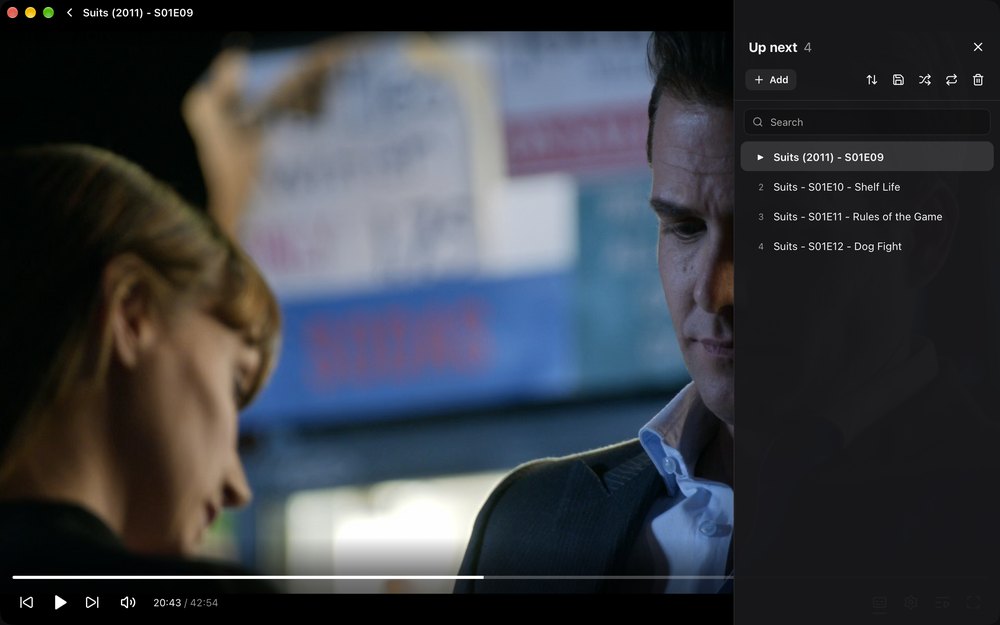Skip to the previous track
Image resolution: width=1000 pixels, height=625 pixels.
pyautogui.click(x=26, y=602)
